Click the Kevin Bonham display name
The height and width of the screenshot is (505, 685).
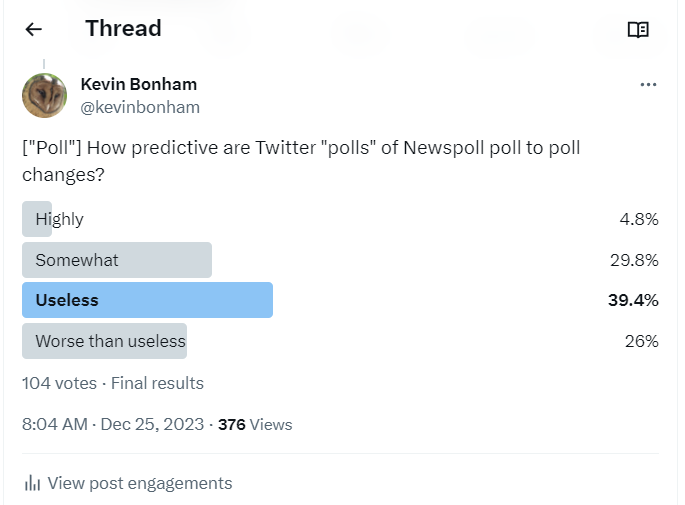138,84
